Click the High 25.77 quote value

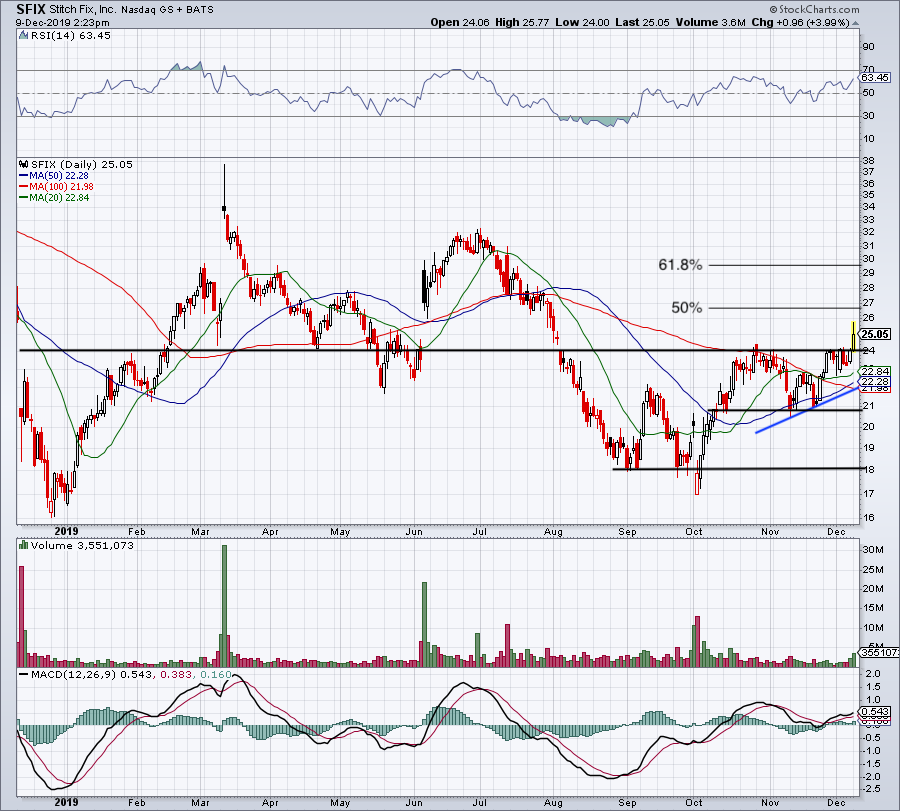pos(522,22)
